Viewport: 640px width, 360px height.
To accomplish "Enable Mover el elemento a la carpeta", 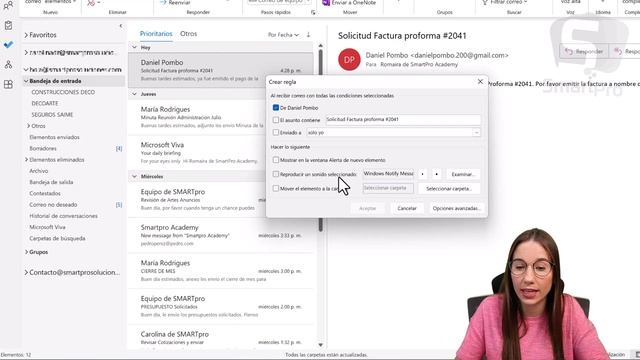I will pyautogui.click(x=276, y=189).
